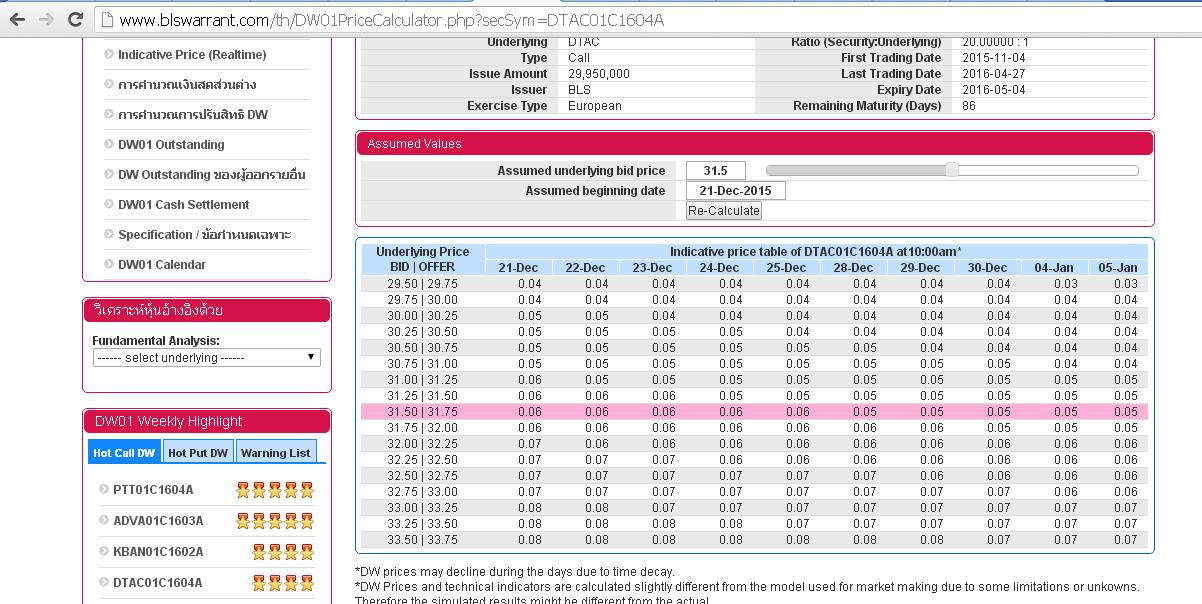Open the PTT01C1604A warrant link
1202x604 pixels.
tap(153, 489)
